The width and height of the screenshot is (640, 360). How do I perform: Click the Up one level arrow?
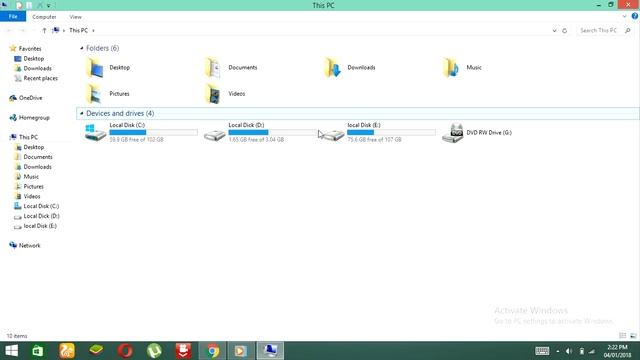pos(44,31)
